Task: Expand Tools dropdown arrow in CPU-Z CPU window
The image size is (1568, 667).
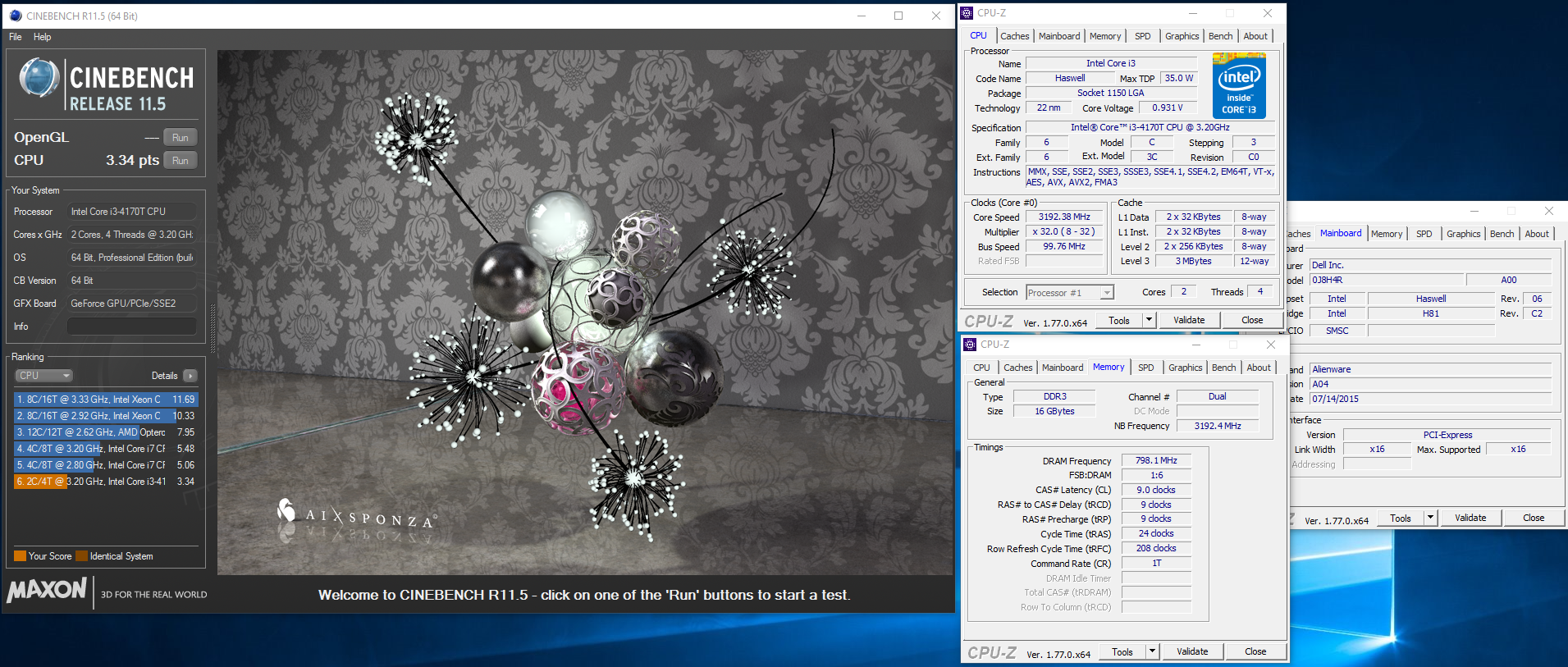Action: (x=1149, y=321)
